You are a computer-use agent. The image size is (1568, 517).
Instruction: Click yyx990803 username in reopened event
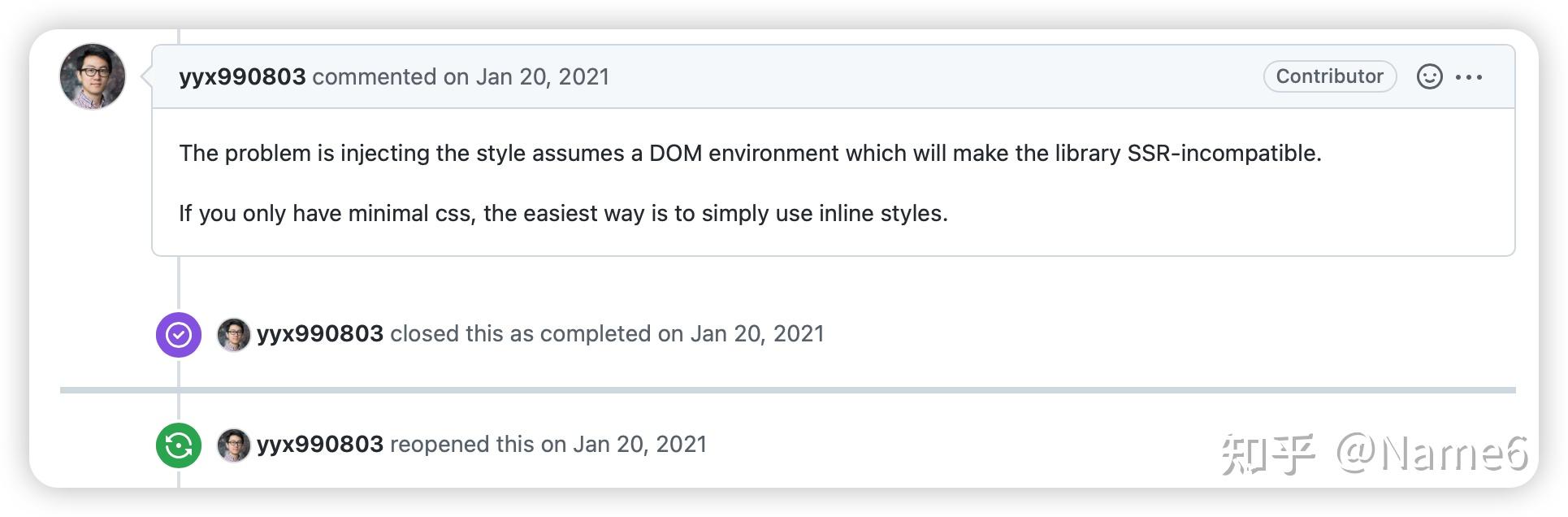tap(320, 445)
